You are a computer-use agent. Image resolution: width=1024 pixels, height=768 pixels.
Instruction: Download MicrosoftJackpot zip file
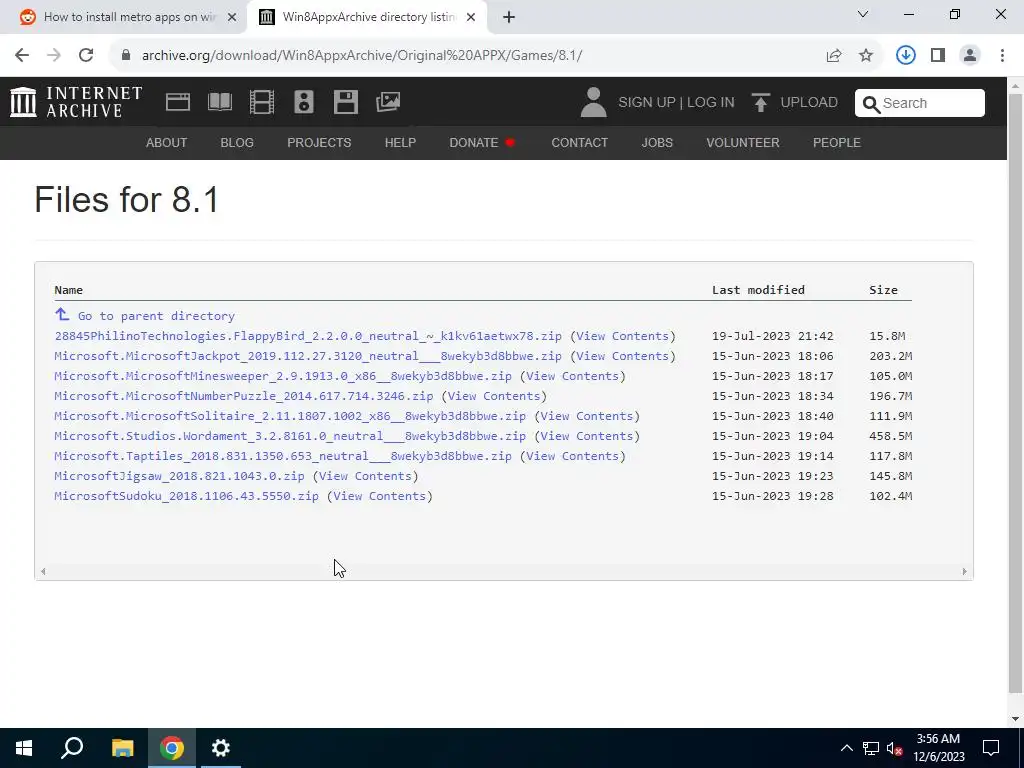(308, 356)
